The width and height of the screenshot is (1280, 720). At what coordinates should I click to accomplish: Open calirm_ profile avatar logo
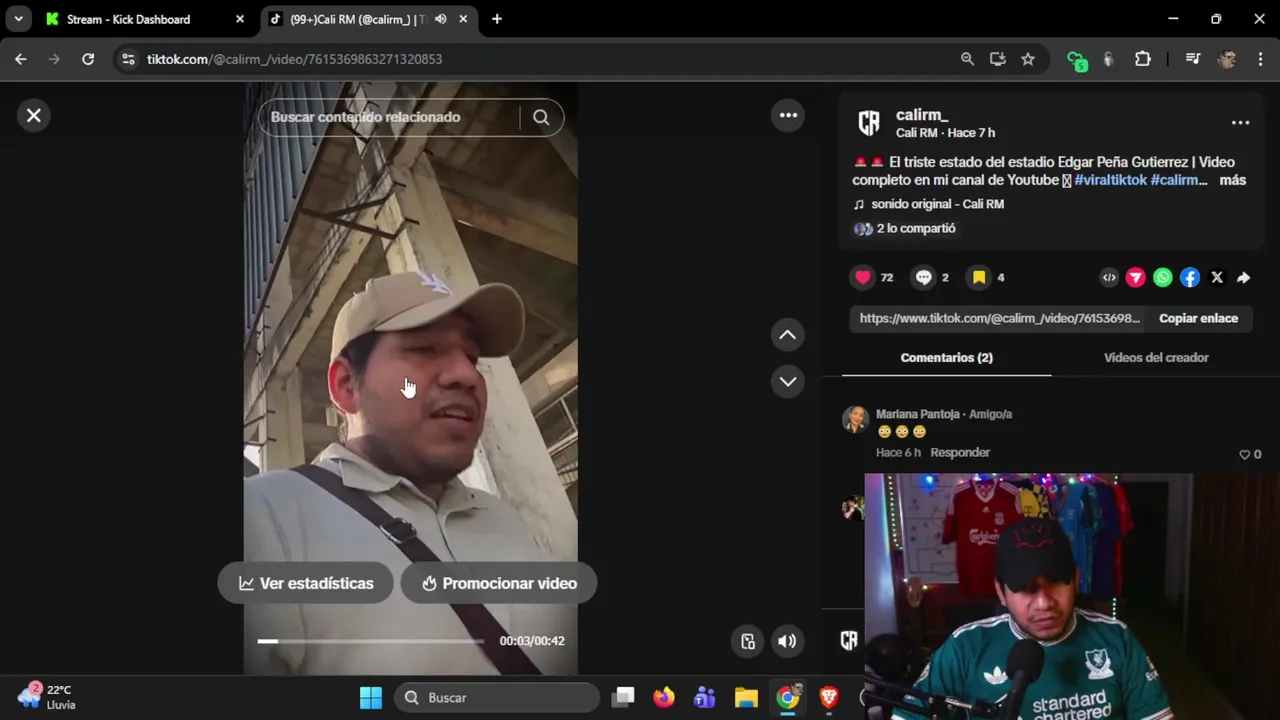pos(869,123)
